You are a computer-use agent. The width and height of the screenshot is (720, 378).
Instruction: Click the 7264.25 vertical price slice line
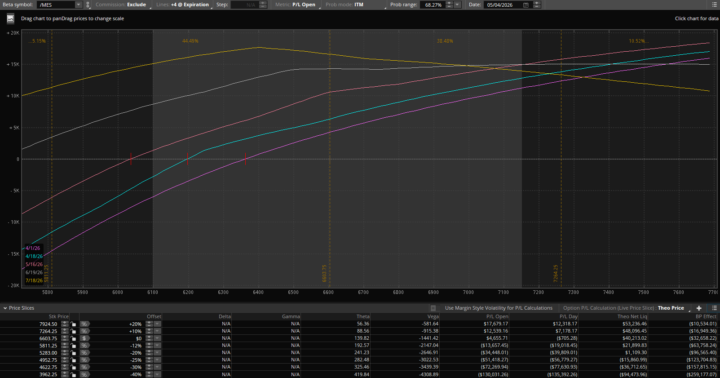(561, 158)
